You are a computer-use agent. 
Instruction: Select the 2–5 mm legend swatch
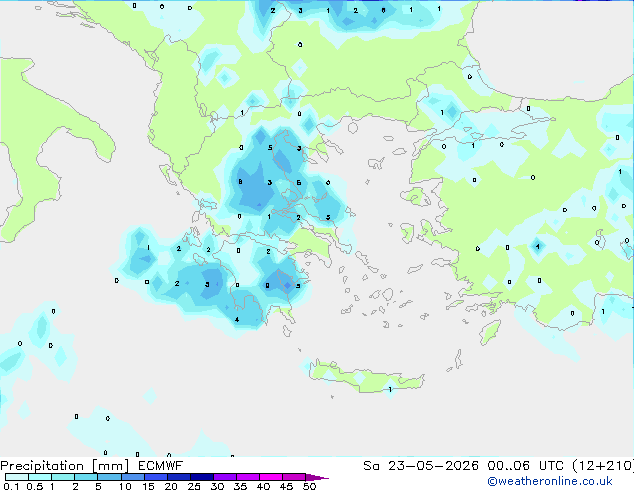coord(86,477)
